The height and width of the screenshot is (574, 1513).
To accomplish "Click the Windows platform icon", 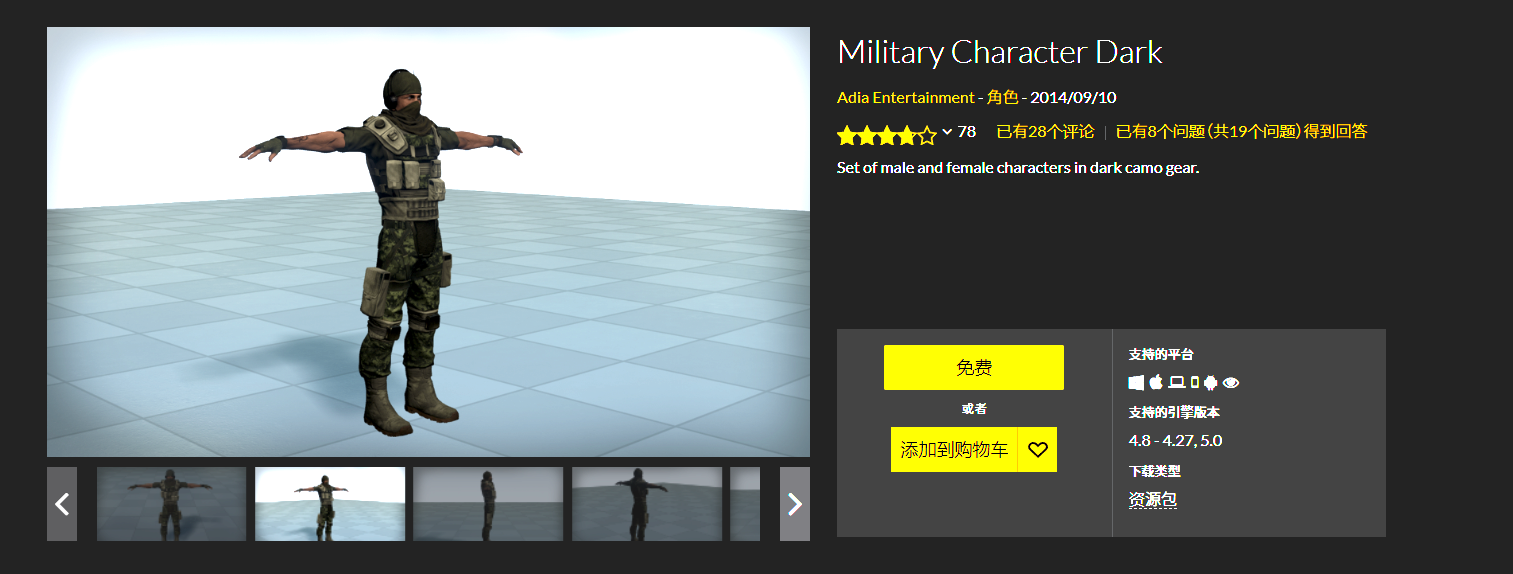I will coord(1136,382).
